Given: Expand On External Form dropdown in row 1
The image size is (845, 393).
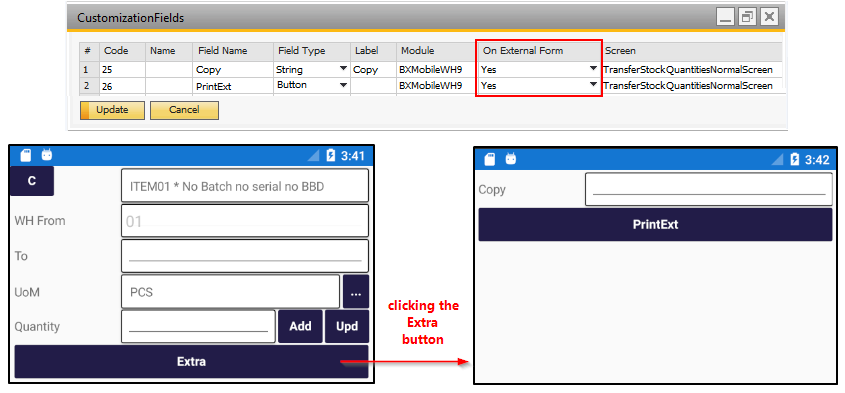Looking at the screenshot, I should (x=593, y=69).
